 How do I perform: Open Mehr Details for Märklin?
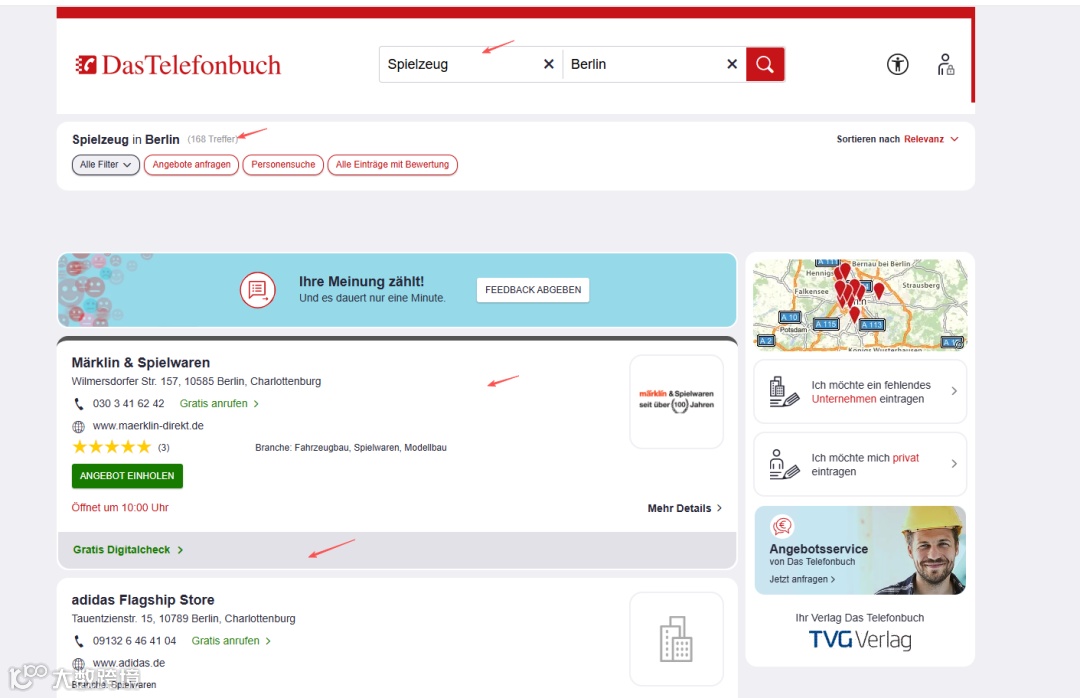(x=685, y=509)
